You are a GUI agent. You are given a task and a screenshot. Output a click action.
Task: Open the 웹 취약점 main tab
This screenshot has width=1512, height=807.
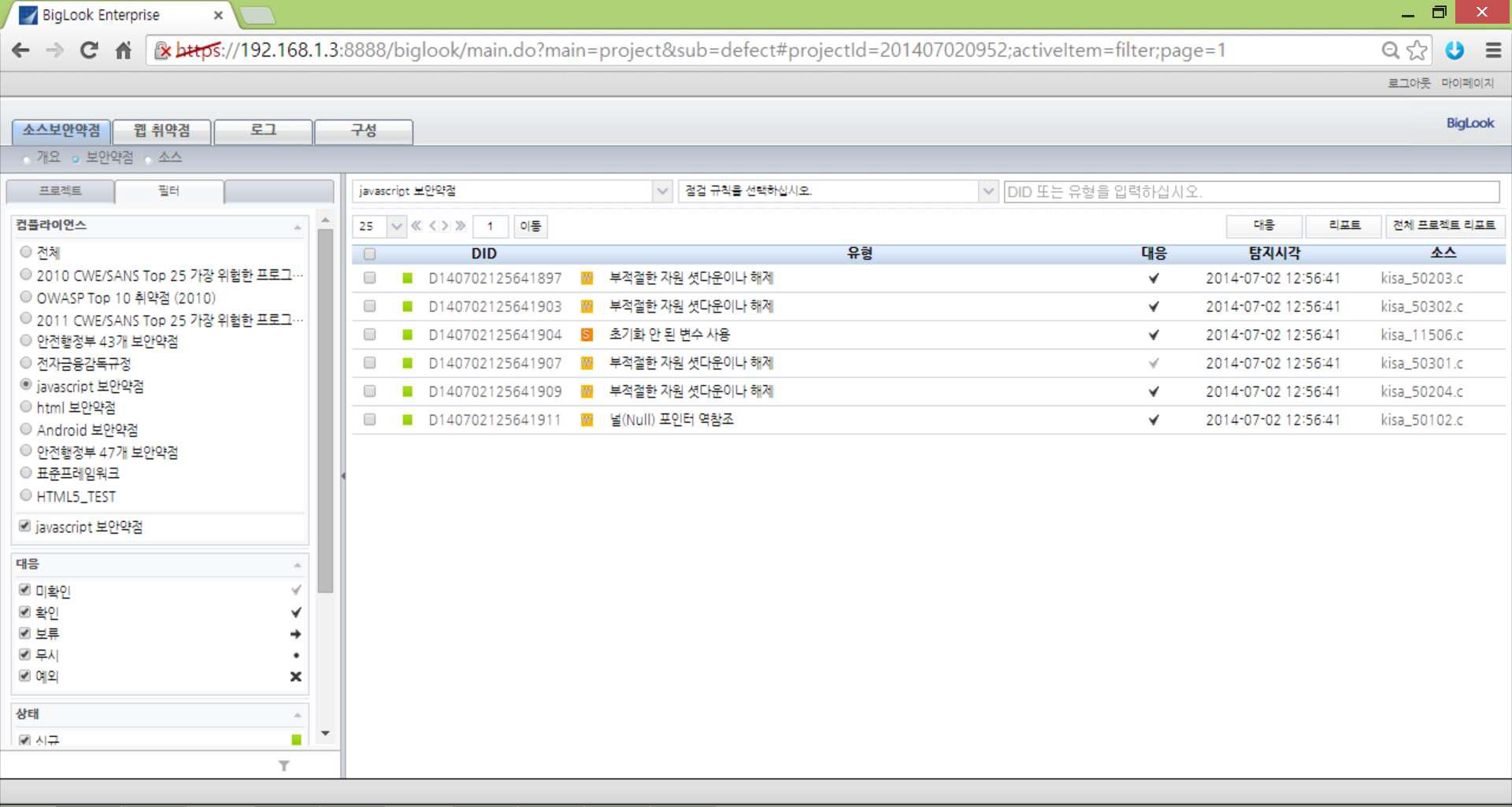[161, 131]
